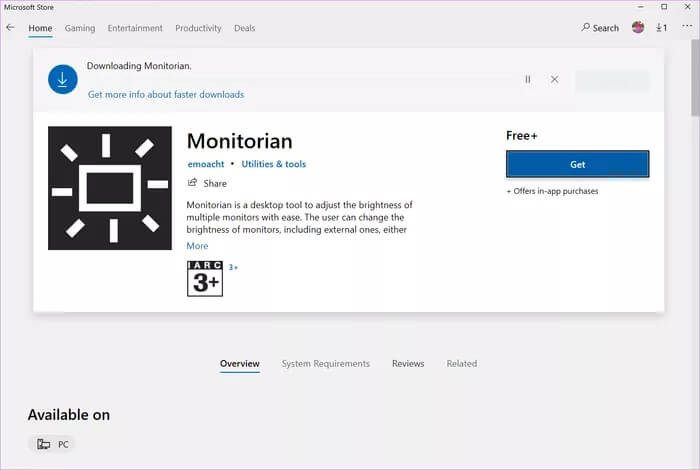This screenshot has height=470, width=700.
Task: Click the vertical scrollbar thumb
Action: tap(695, 78)
